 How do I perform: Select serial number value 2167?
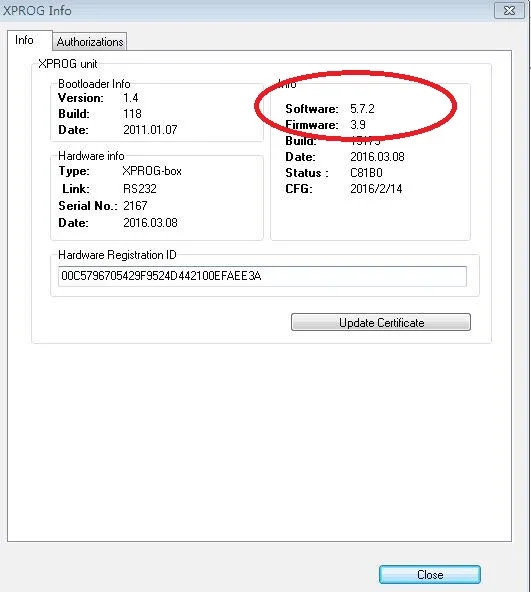point(135,206)
